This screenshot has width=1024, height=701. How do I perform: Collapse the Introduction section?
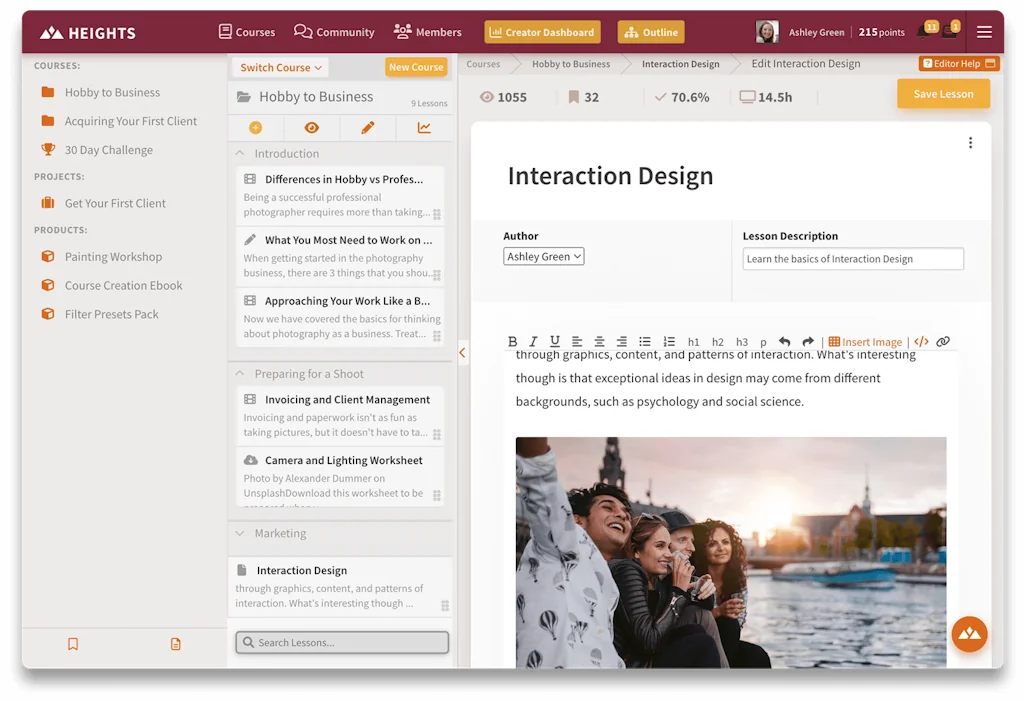(240, 154)
